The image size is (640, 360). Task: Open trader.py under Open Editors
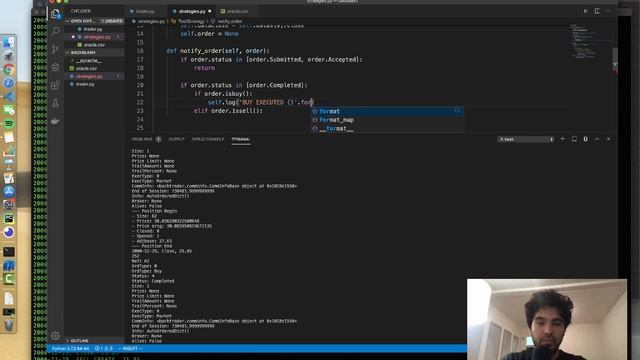click(93, 29)
